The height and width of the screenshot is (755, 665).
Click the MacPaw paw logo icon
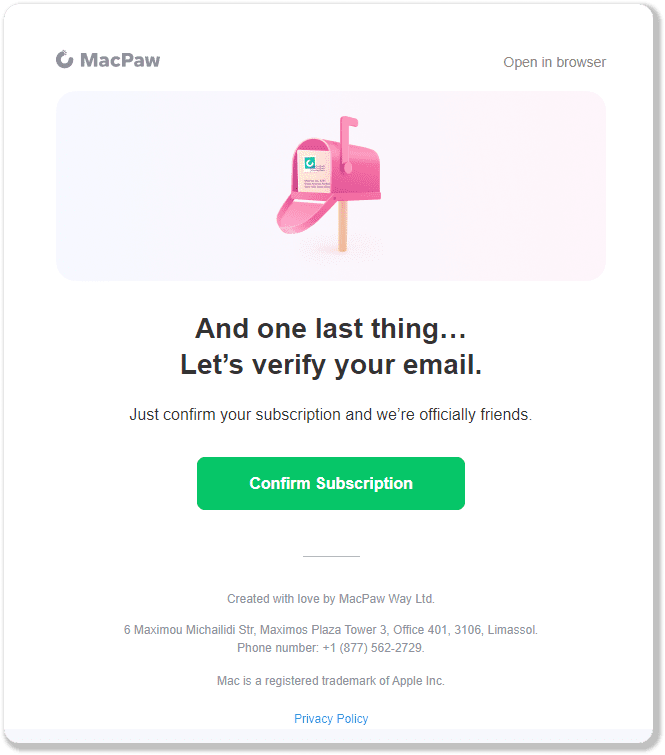(x=65, y=60)
